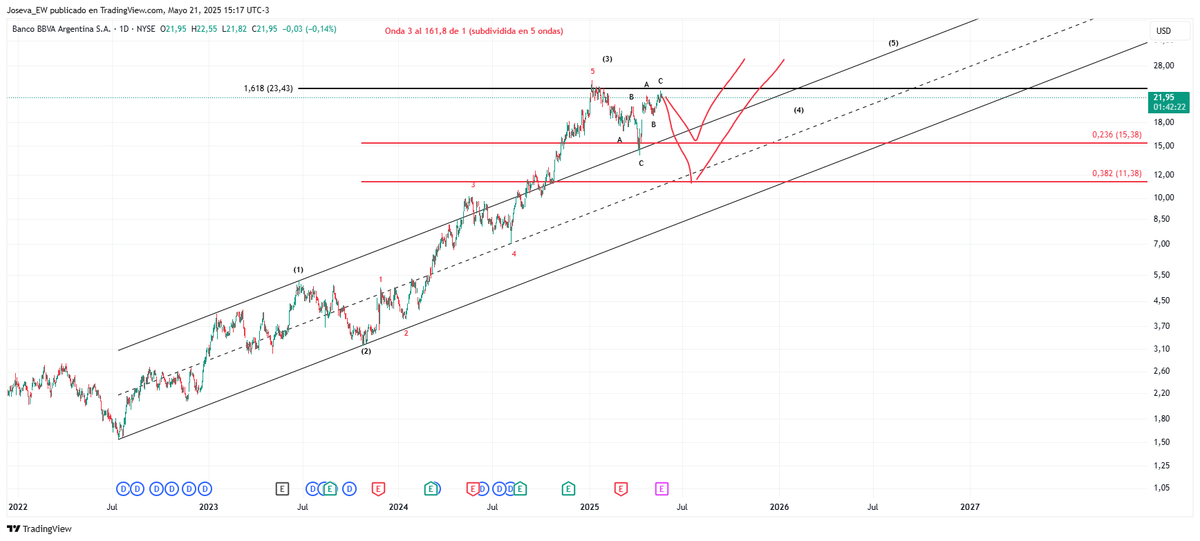Click the red E marker before 2024
Screen dimensions: 1200x541
point(378,489)
